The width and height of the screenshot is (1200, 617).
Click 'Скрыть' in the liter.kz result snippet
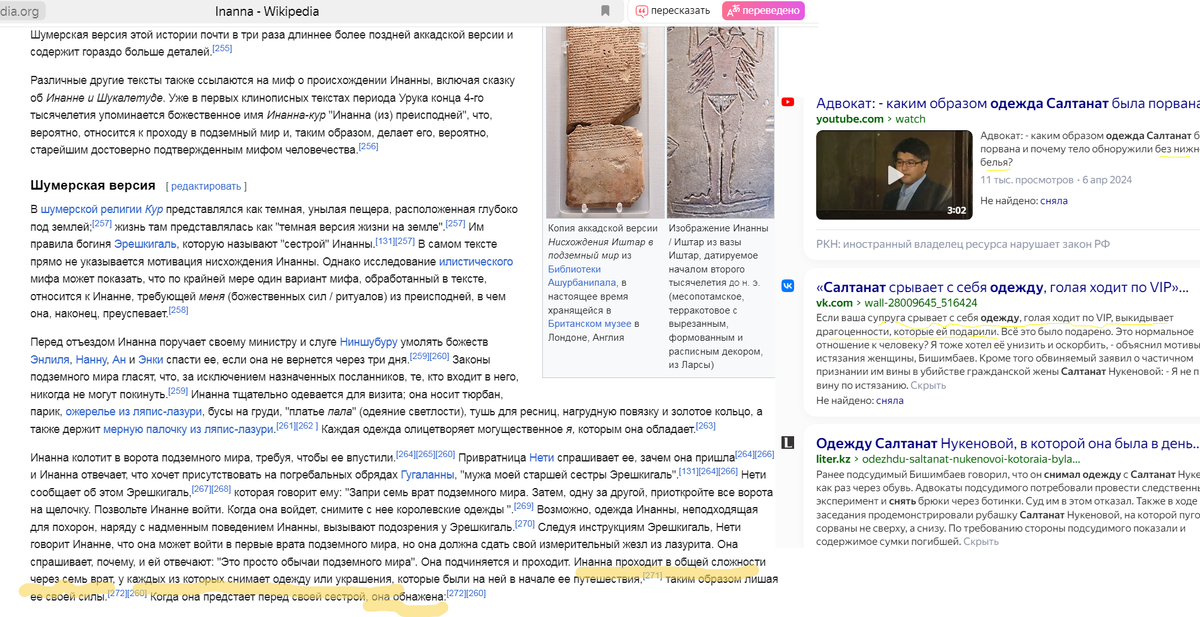point(980,542)
